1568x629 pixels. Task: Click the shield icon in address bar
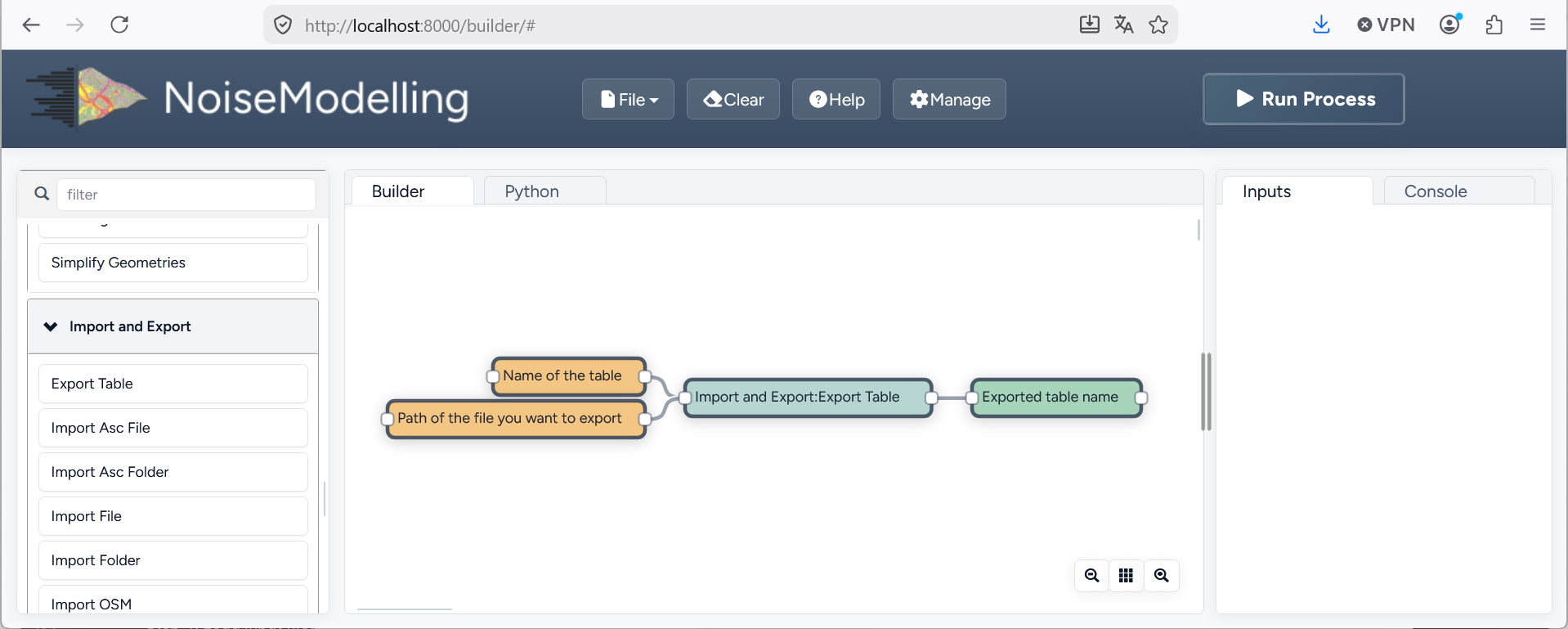[283, 25]
